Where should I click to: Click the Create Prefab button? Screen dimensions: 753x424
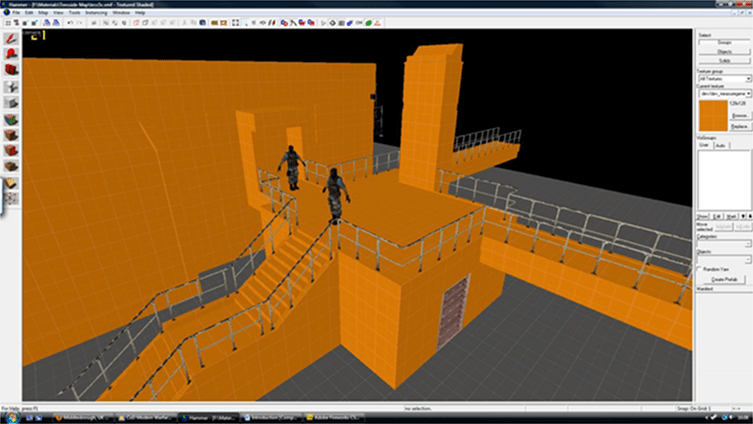tap(727, 279)
